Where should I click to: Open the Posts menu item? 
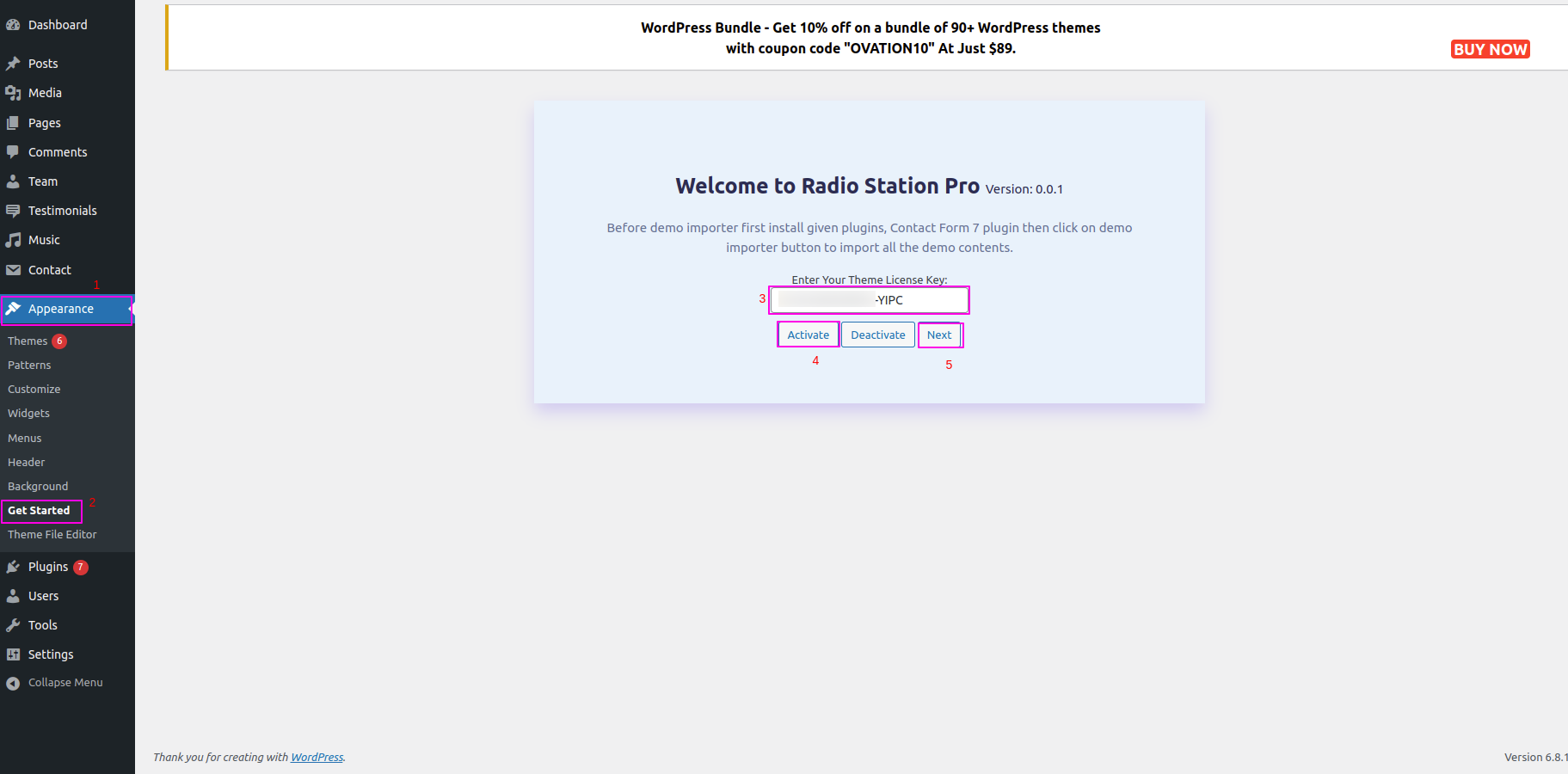[43, 64]
